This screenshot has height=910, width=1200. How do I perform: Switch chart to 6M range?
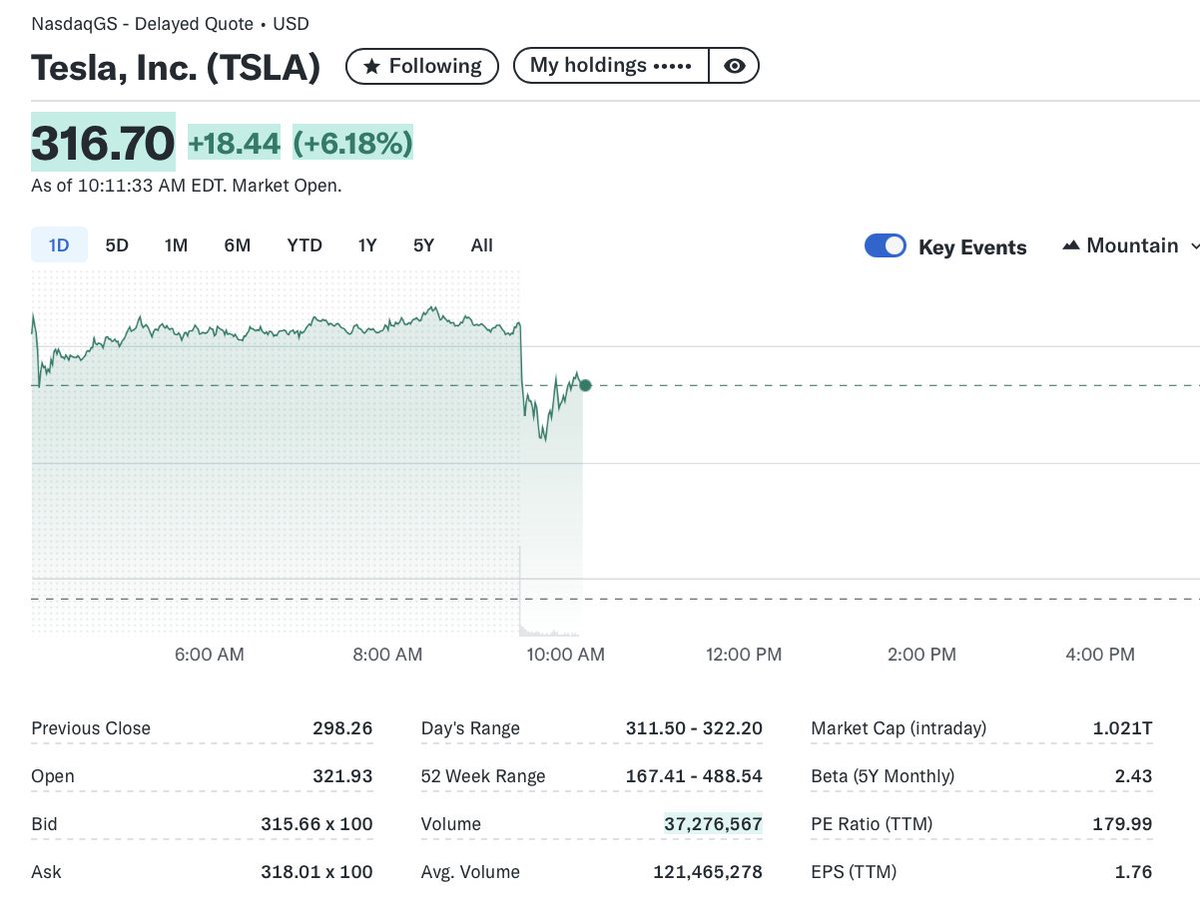pos(237,245)
